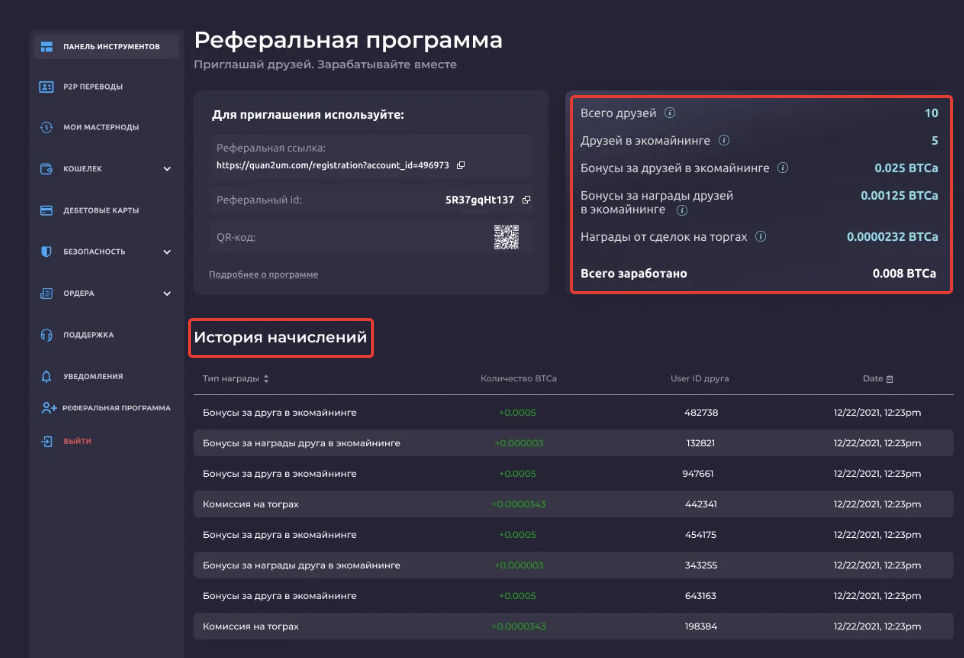Expand the Ордера submenu chevron
The image size is (964, 658).
point(167,293)
